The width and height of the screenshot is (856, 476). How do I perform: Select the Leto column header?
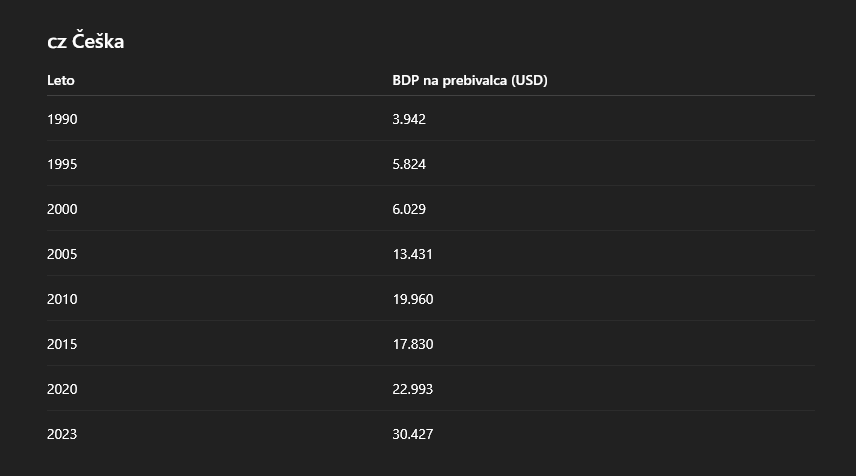point(61,80)
